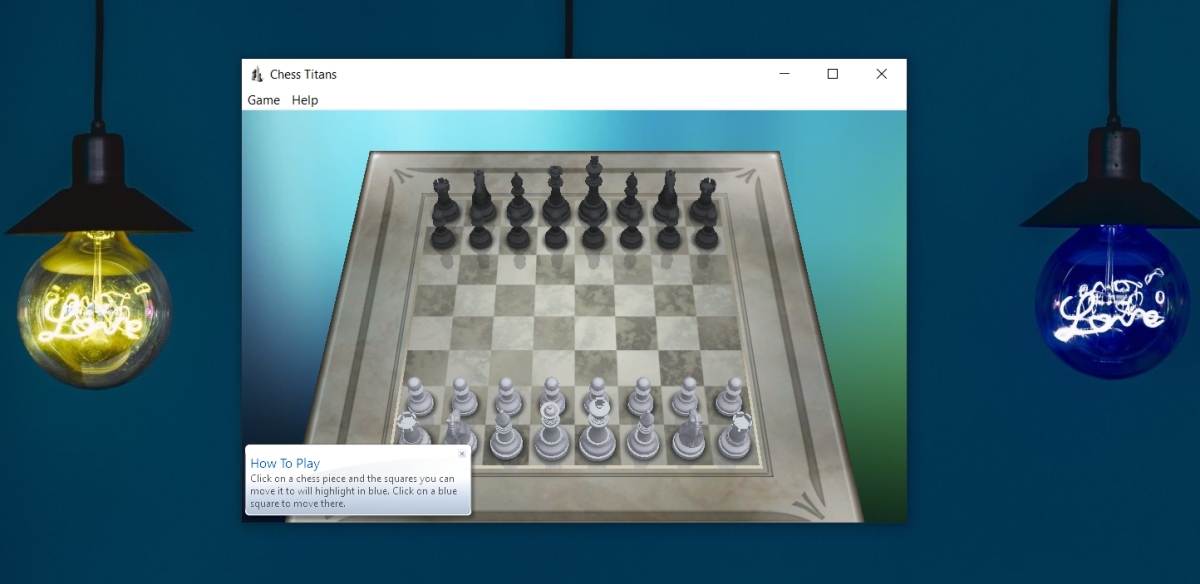
Task: Click the black pawn on the f-file
Action: [631, 231]
